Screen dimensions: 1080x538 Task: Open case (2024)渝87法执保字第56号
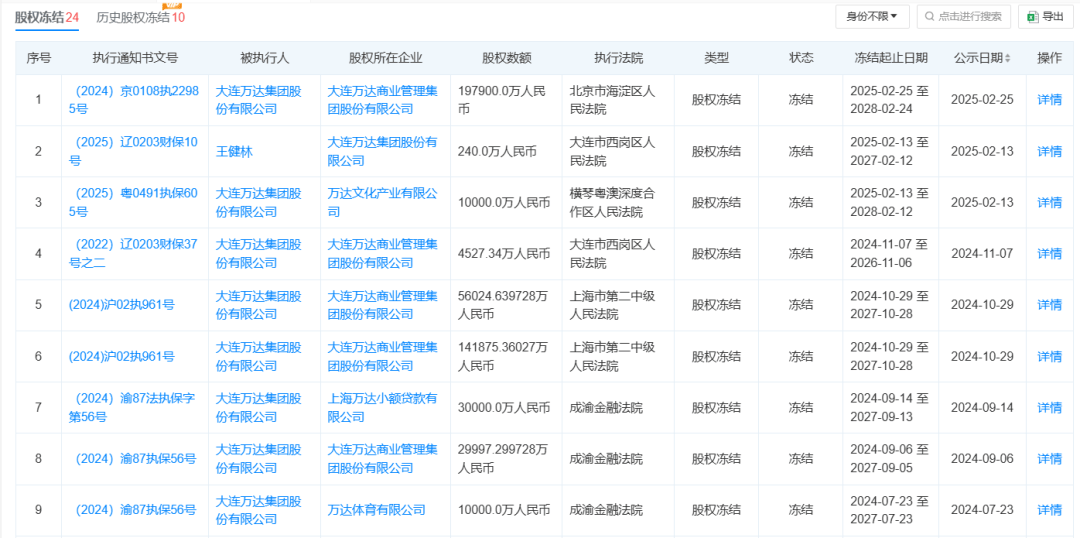(x=134, y=408)
